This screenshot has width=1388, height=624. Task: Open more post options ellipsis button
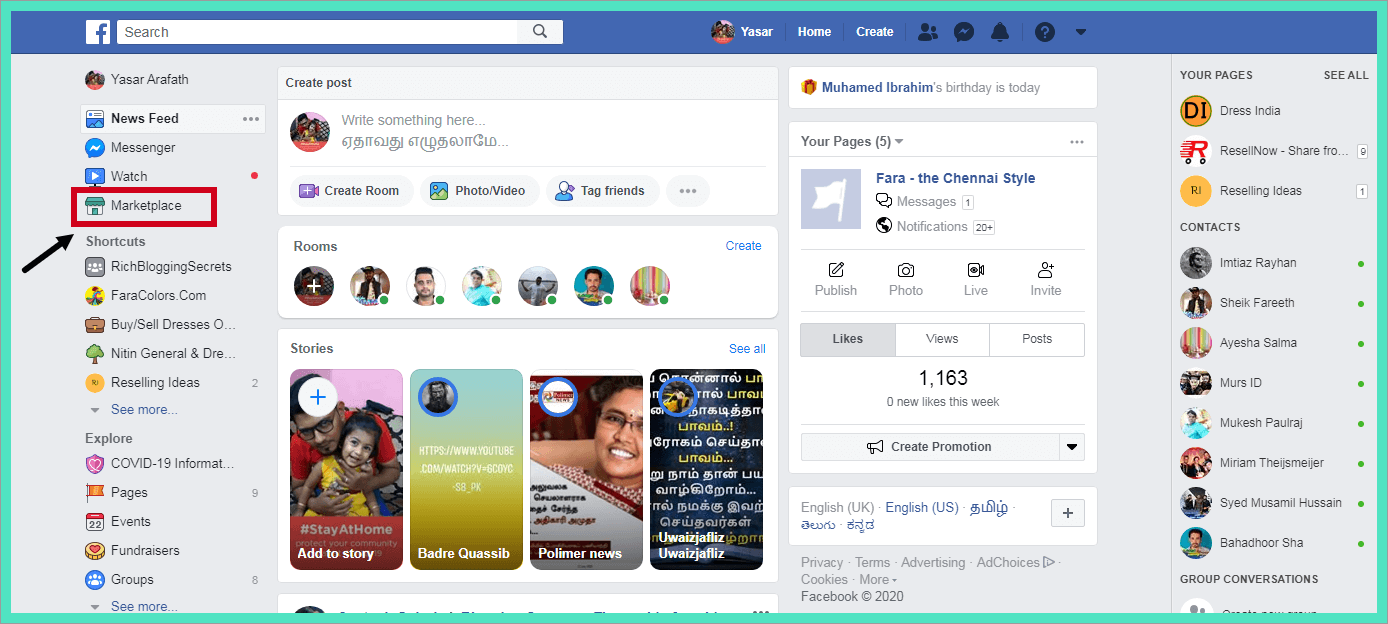tap(688, 191)
